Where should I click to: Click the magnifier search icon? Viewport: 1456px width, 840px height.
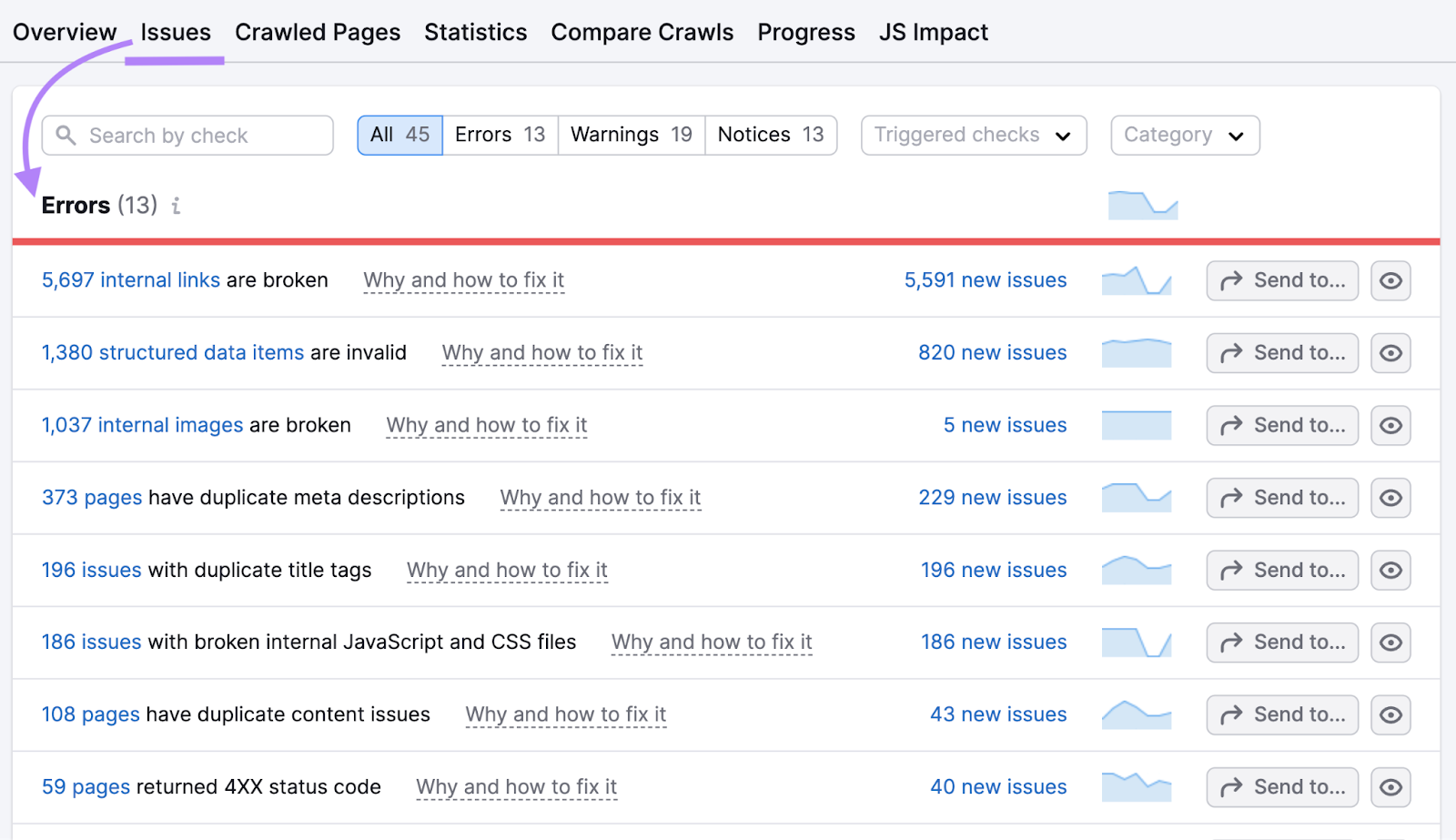(66, 136)
